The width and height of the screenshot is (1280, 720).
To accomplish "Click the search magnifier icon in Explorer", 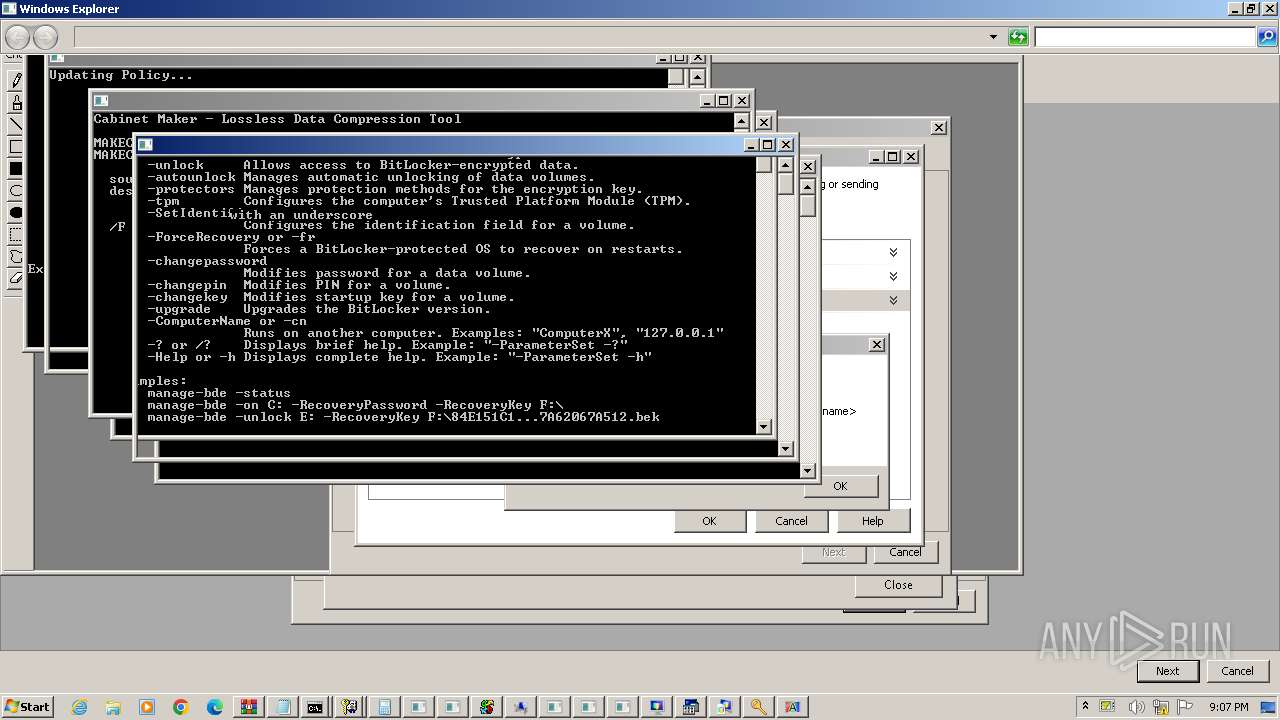I will click(x=1266, y=37).
